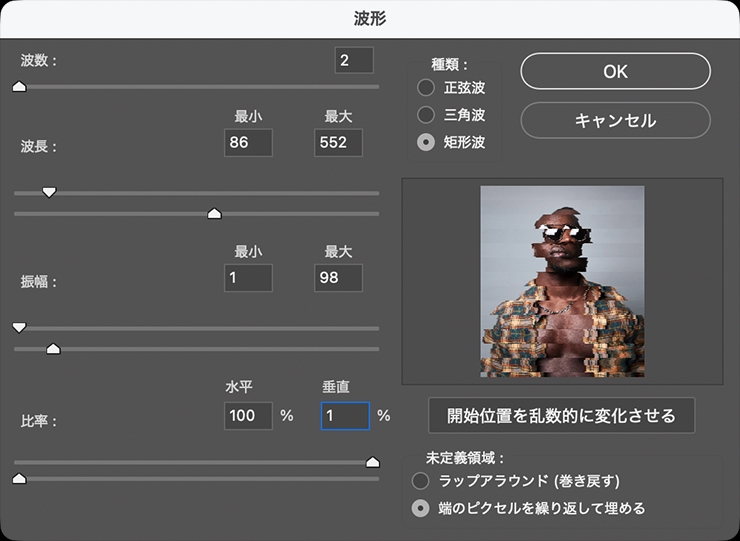Click 開始位置を乱数的に変化させる button

(x=561, y=415)
